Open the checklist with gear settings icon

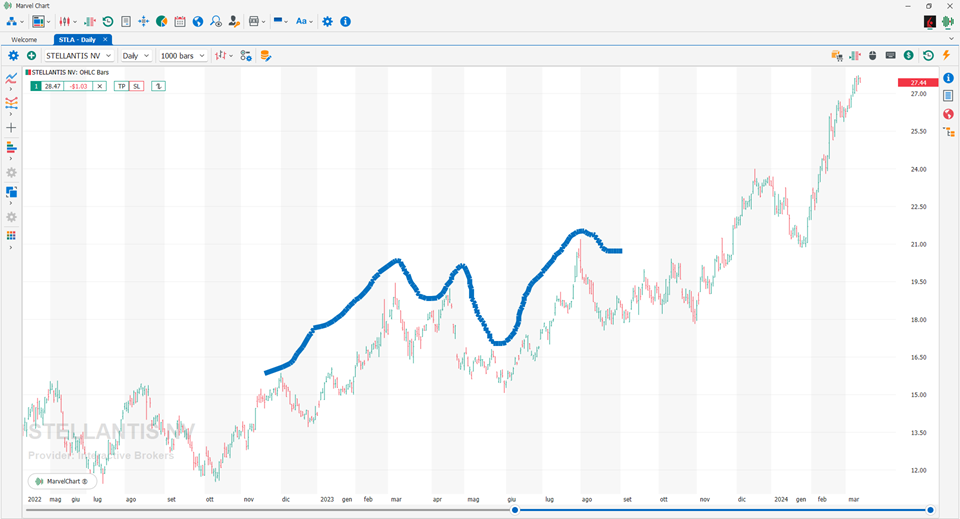(246, 56)
